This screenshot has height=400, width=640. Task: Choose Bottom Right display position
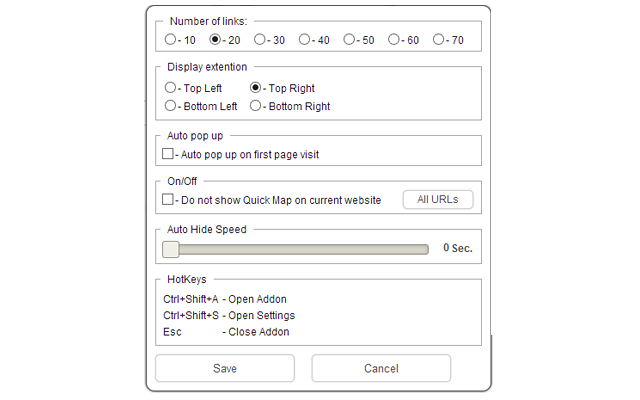coord(256,105)
